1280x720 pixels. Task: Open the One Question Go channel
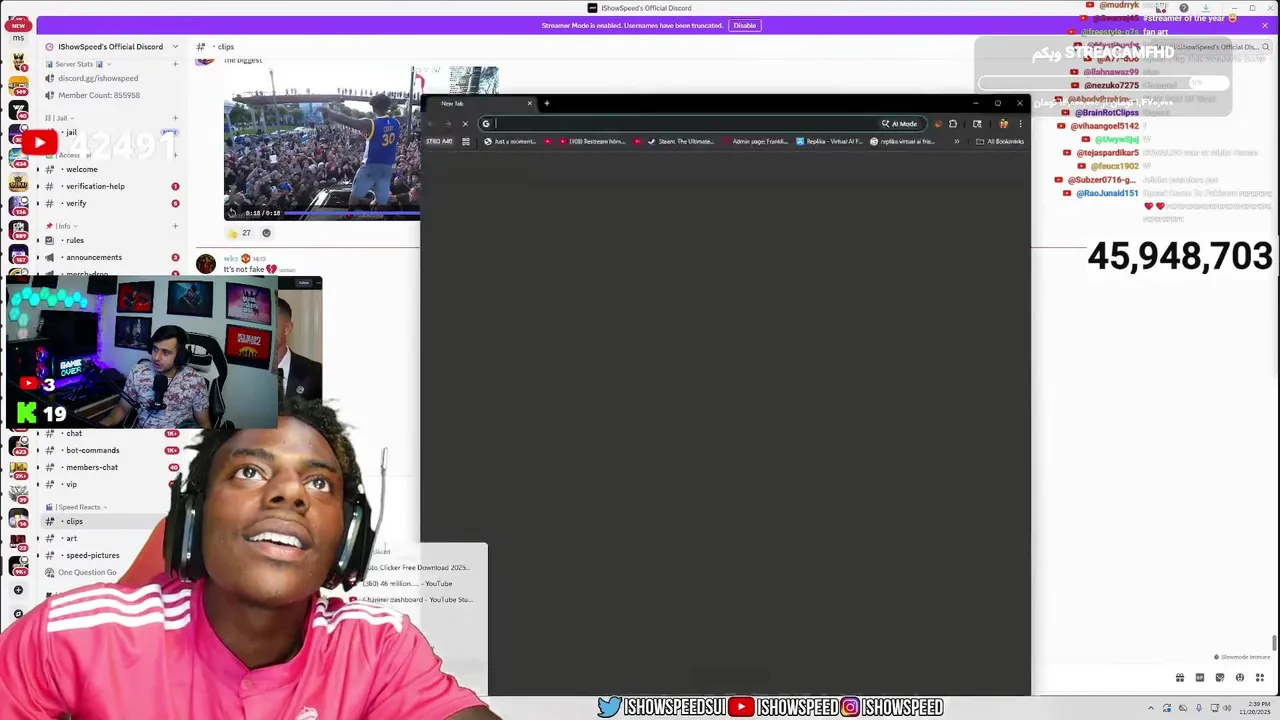pyautogui.click(x=87, y=572)
